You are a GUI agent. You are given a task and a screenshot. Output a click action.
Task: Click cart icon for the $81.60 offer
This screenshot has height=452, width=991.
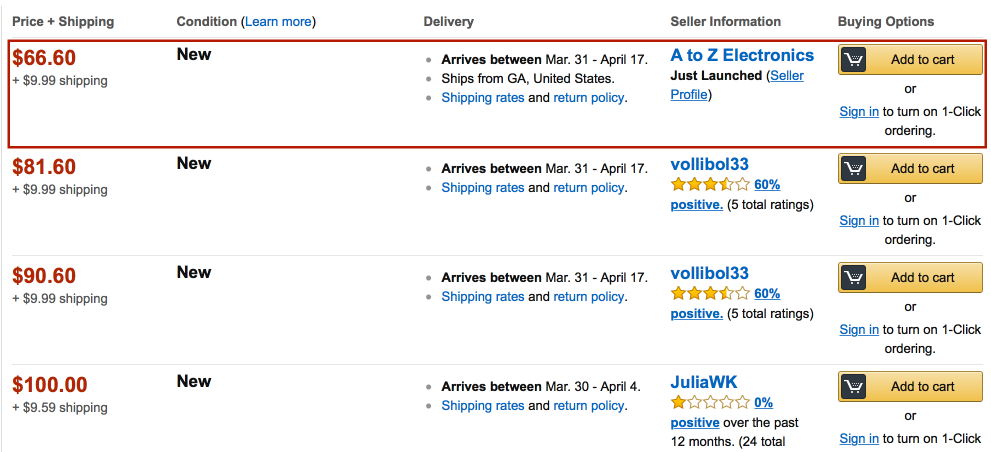[853, 168]
